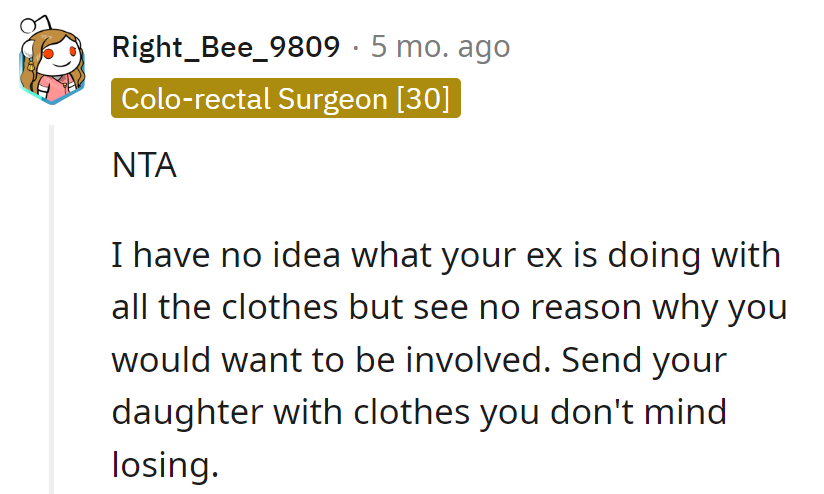Click the word "Surgeon" in the flair

click(x=336, y=99)
